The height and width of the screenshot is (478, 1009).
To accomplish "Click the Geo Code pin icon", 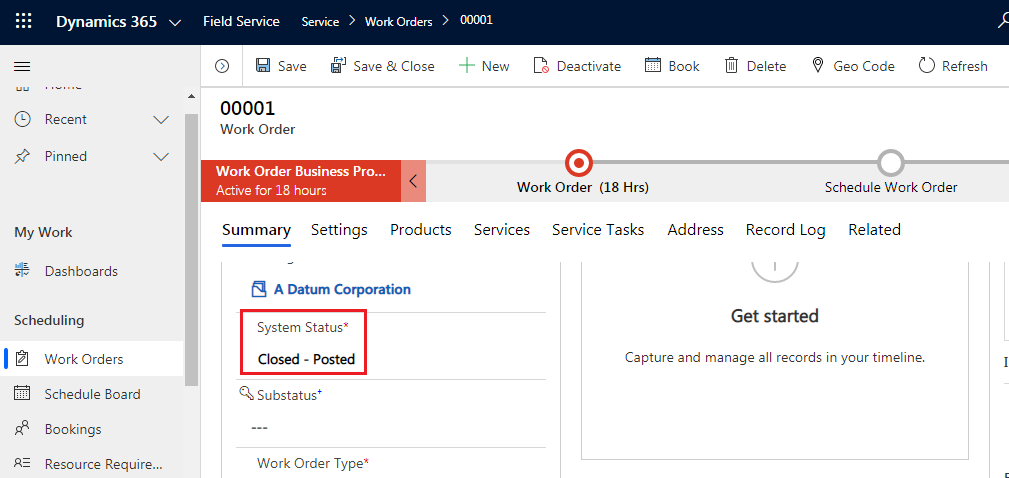I will pos(818,66).
